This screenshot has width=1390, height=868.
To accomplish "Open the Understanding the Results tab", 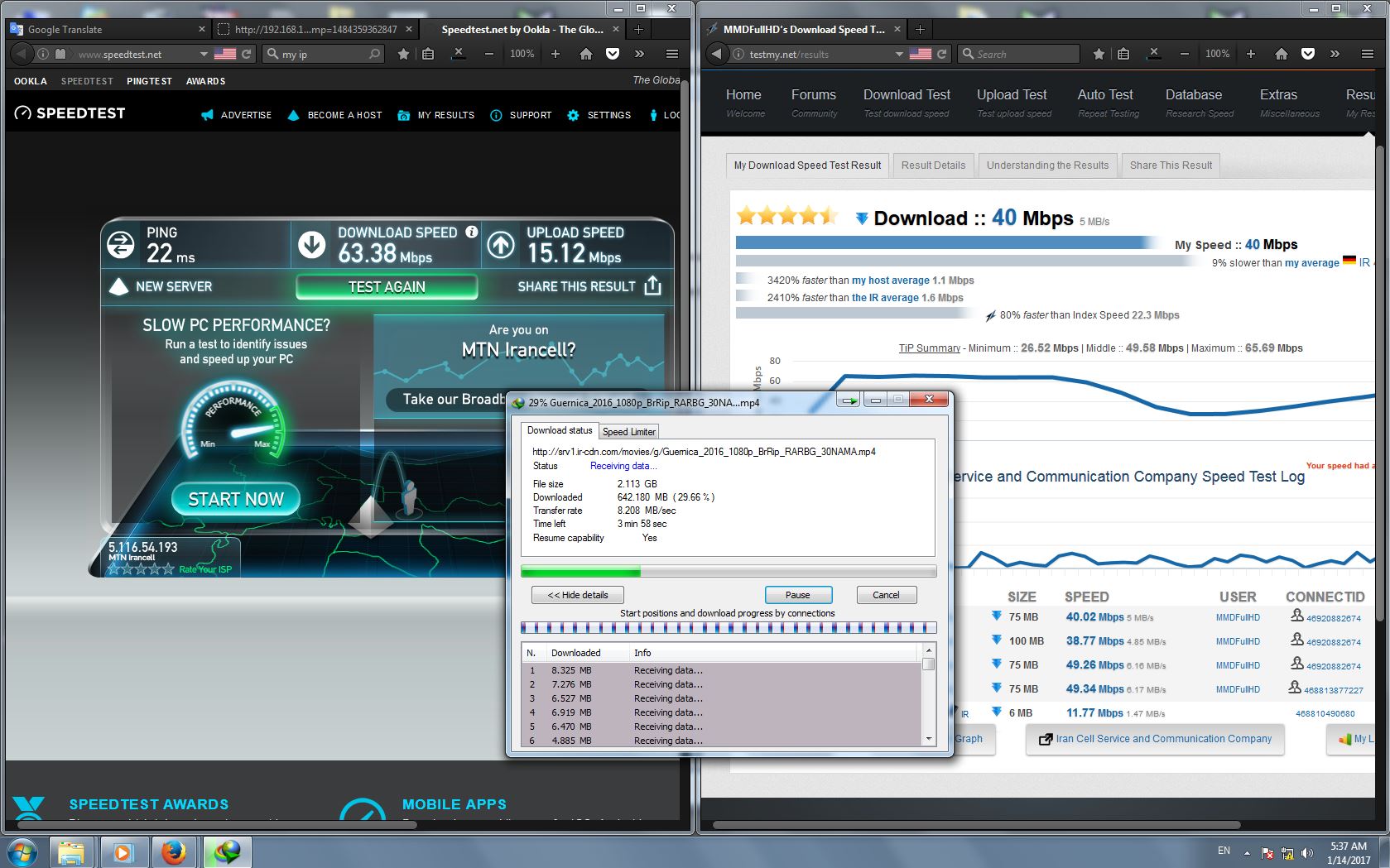I will tap(1047, 165).
